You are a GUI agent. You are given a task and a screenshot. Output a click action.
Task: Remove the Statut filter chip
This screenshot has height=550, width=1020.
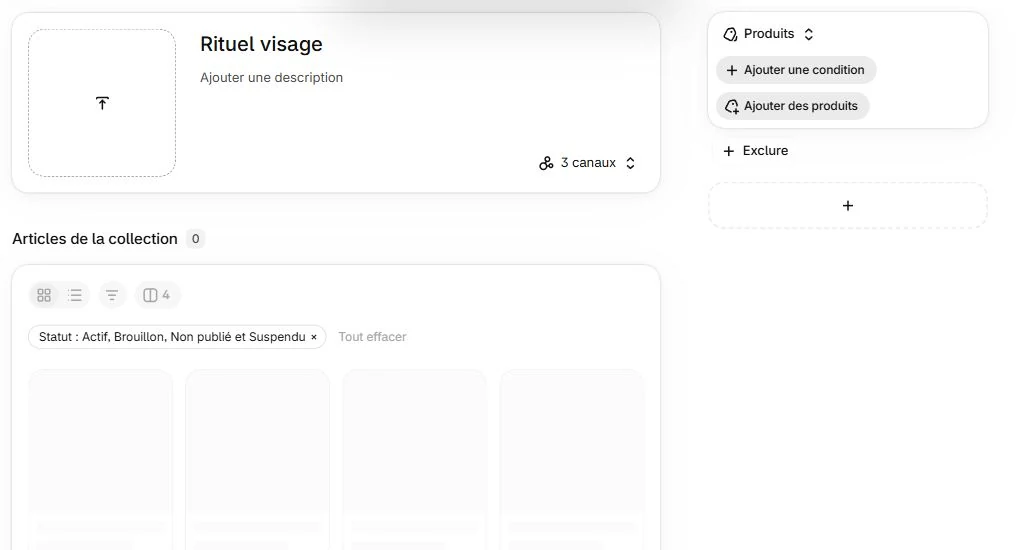click(x=314, y=337)
